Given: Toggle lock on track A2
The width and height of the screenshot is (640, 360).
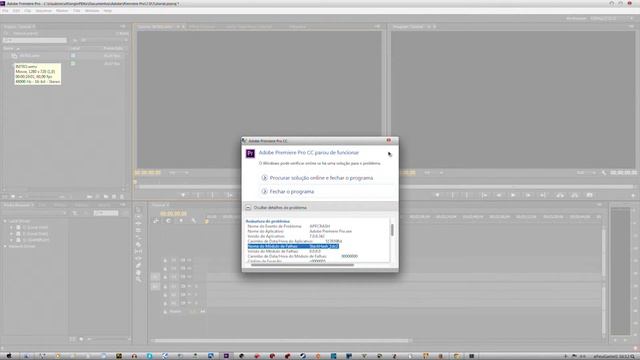Looking at the screenshot, I should 165,295.
